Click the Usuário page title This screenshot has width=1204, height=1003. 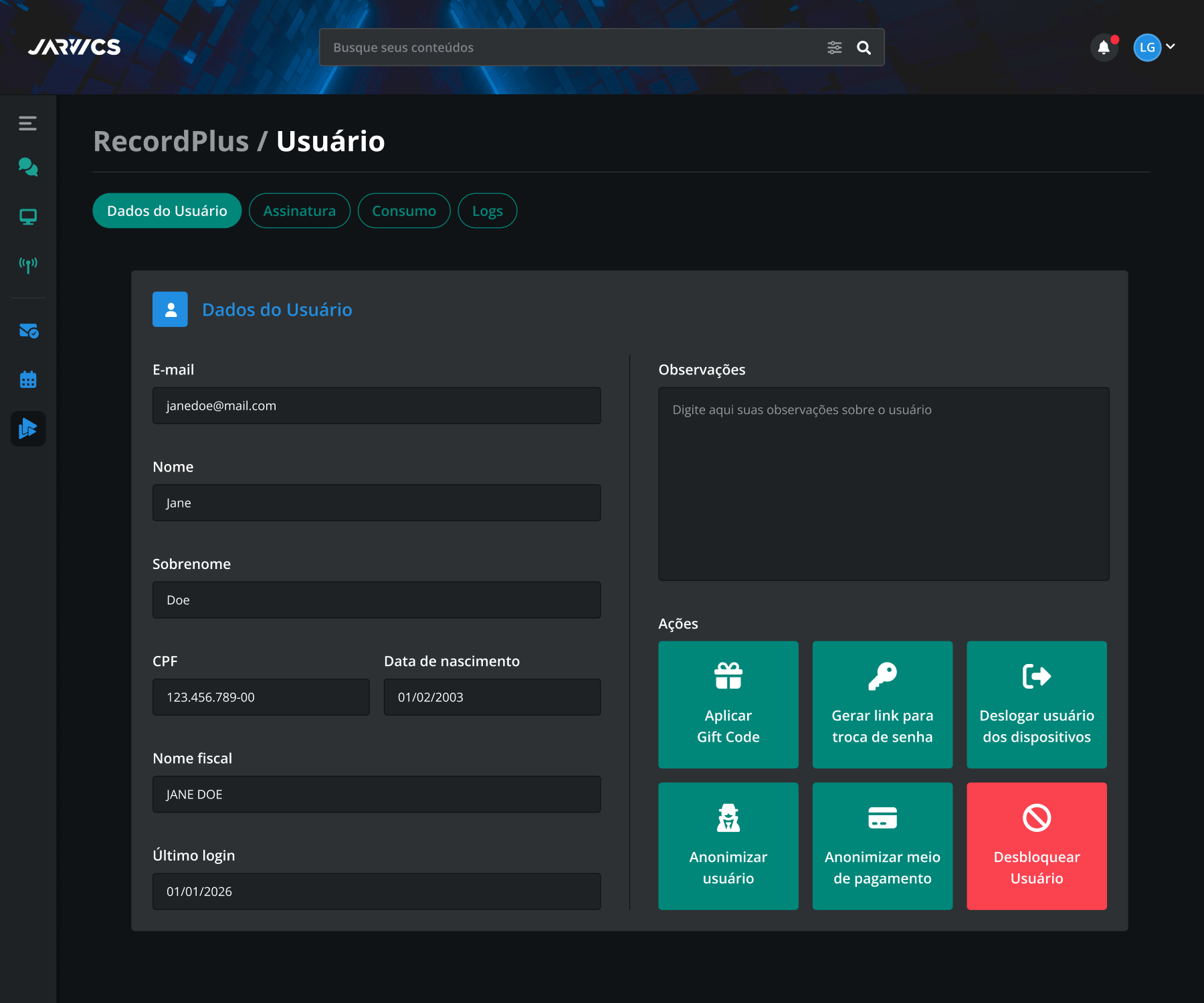pos(330,141)
